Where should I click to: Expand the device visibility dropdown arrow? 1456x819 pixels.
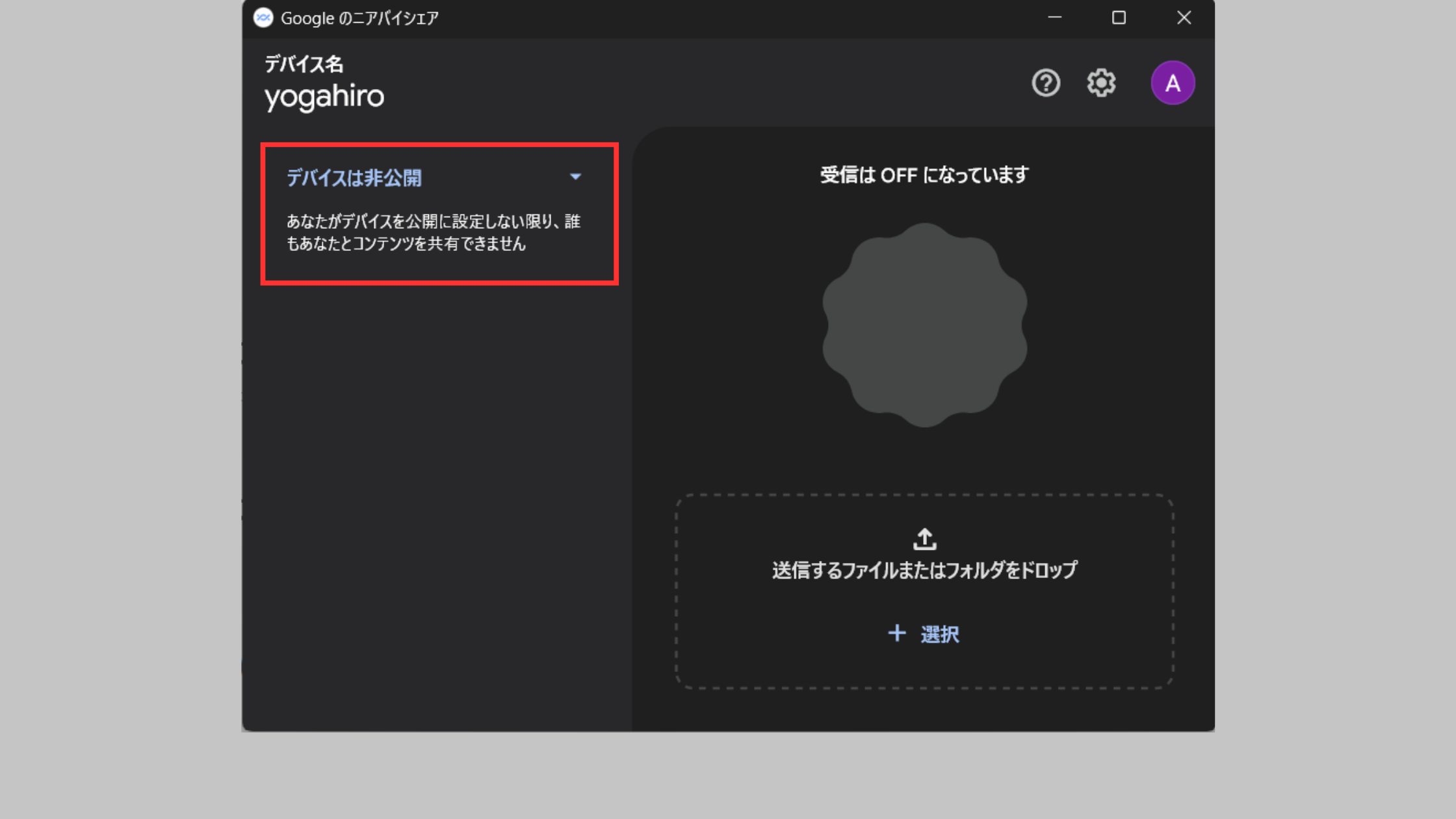tap(575, 176)
